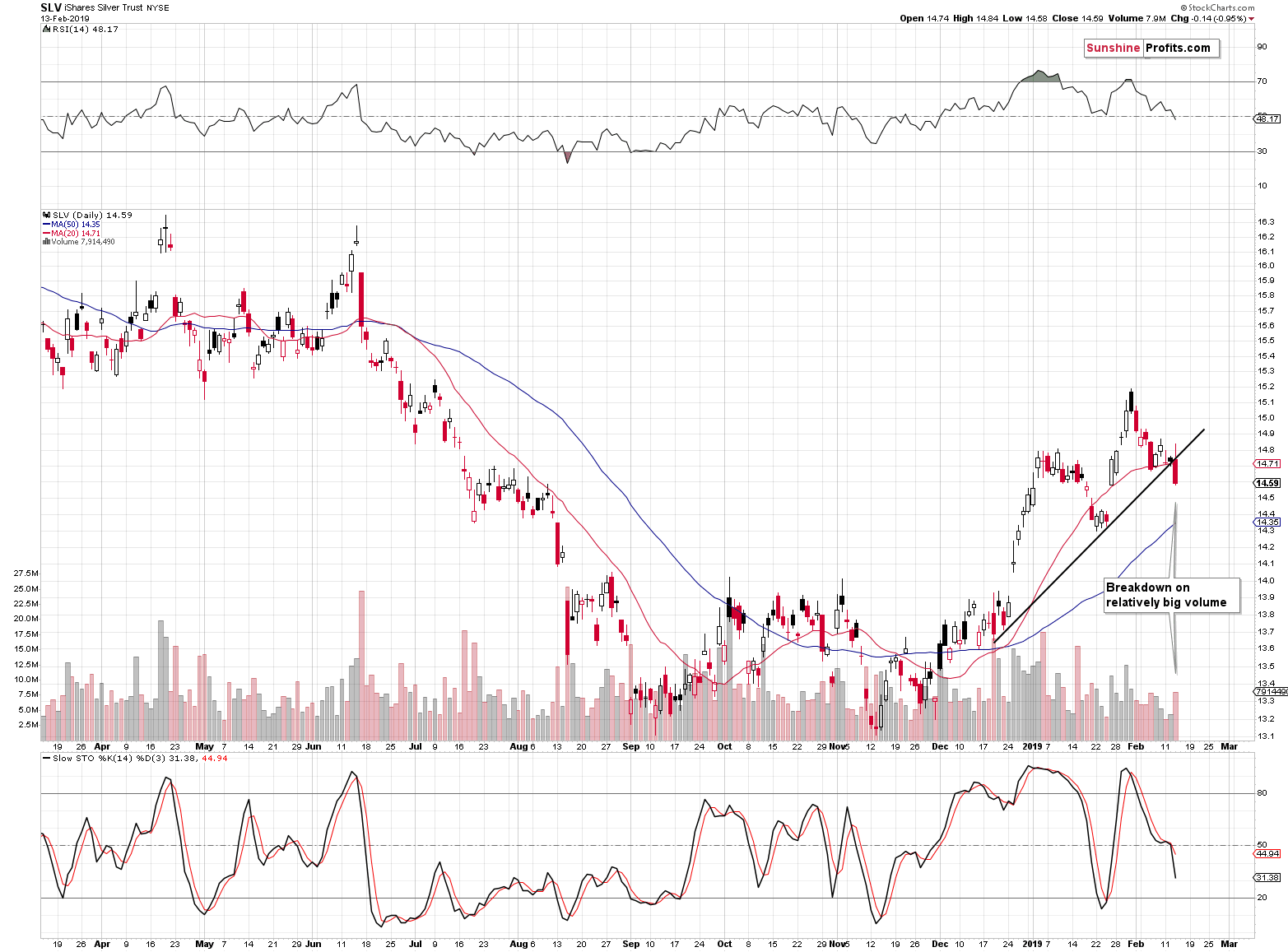Open the StockCharts.com copyright link

coord(1219,7)
